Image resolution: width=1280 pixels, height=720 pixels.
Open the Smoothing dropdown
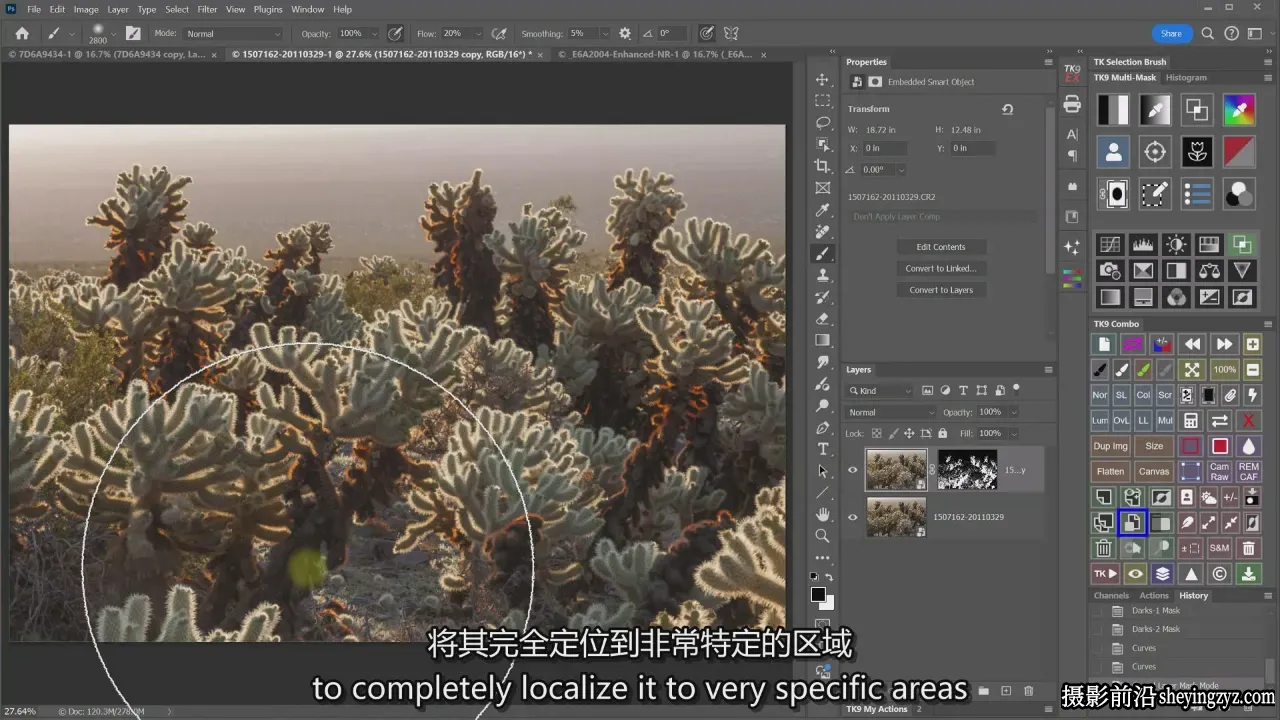pyautogui.click(x=604, y=33)
